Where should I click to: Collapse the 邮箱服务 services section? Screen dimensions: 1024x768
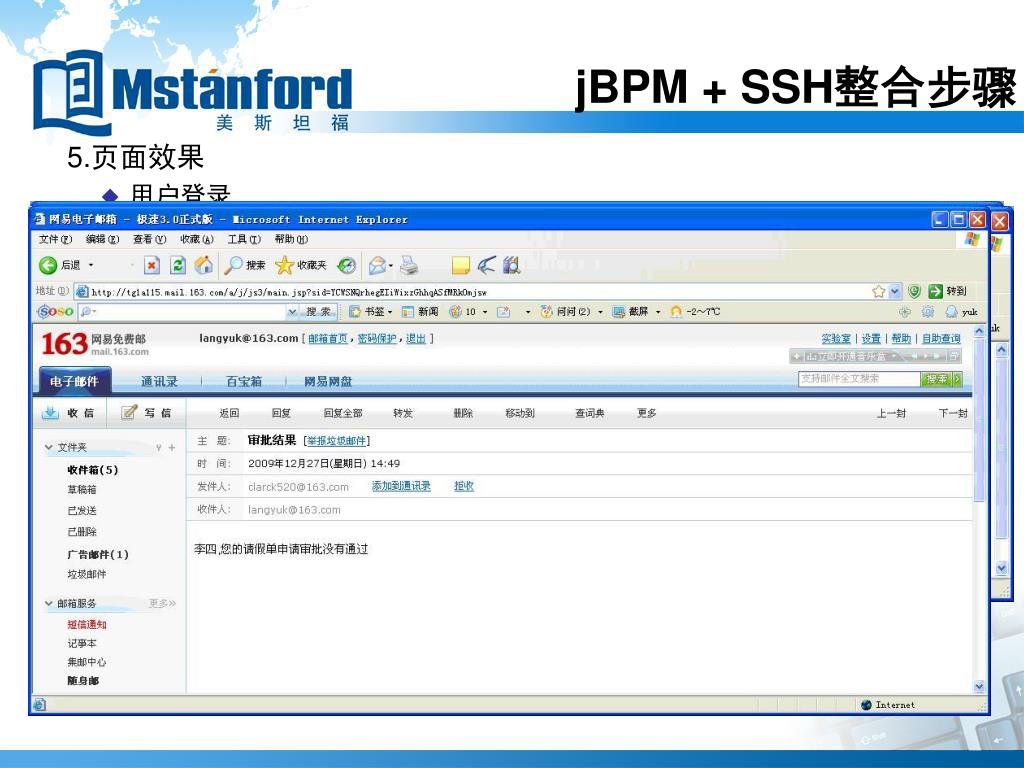coord(49,603)
